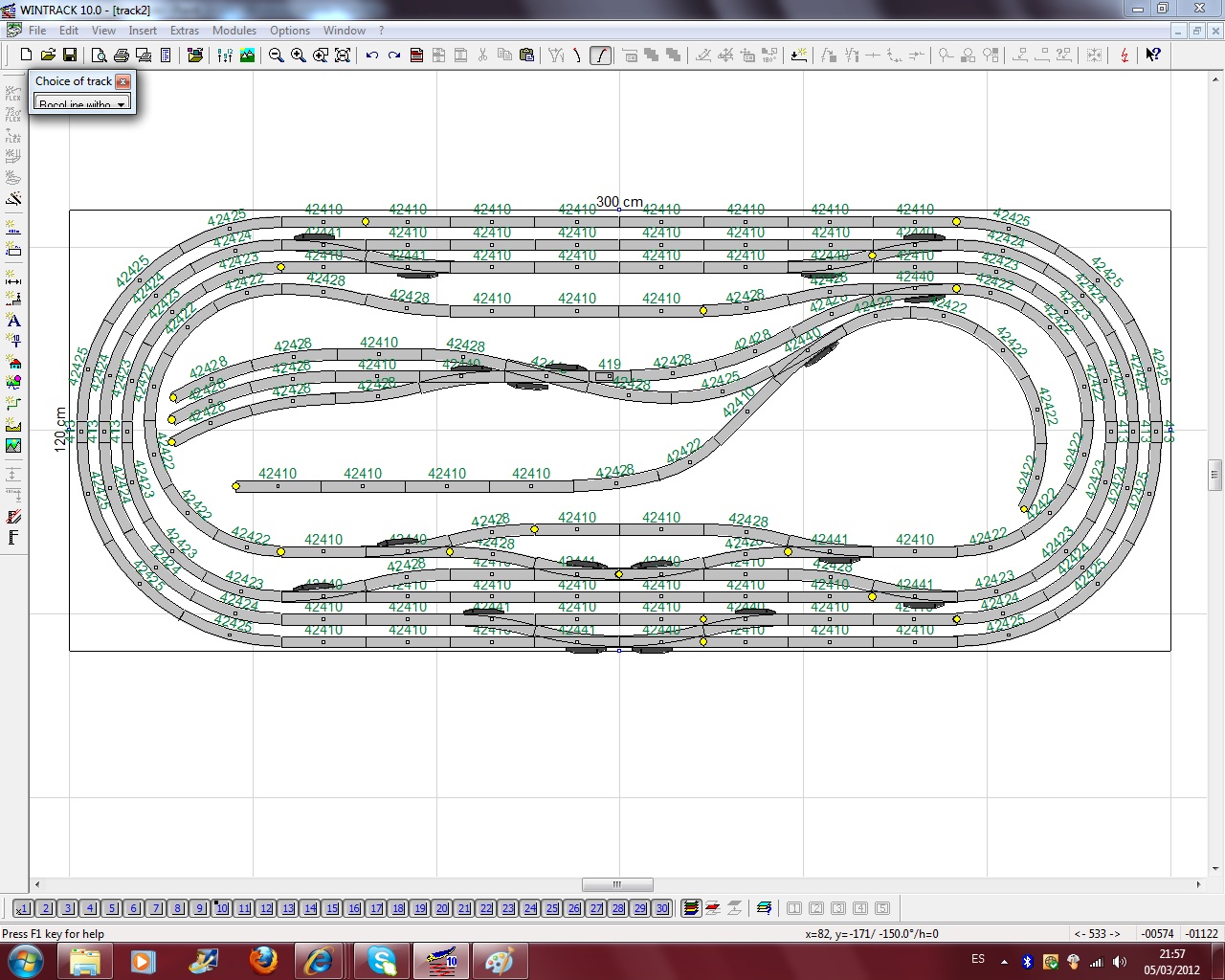
Task: Open Windows Start menu
Action: pos(25,960)
